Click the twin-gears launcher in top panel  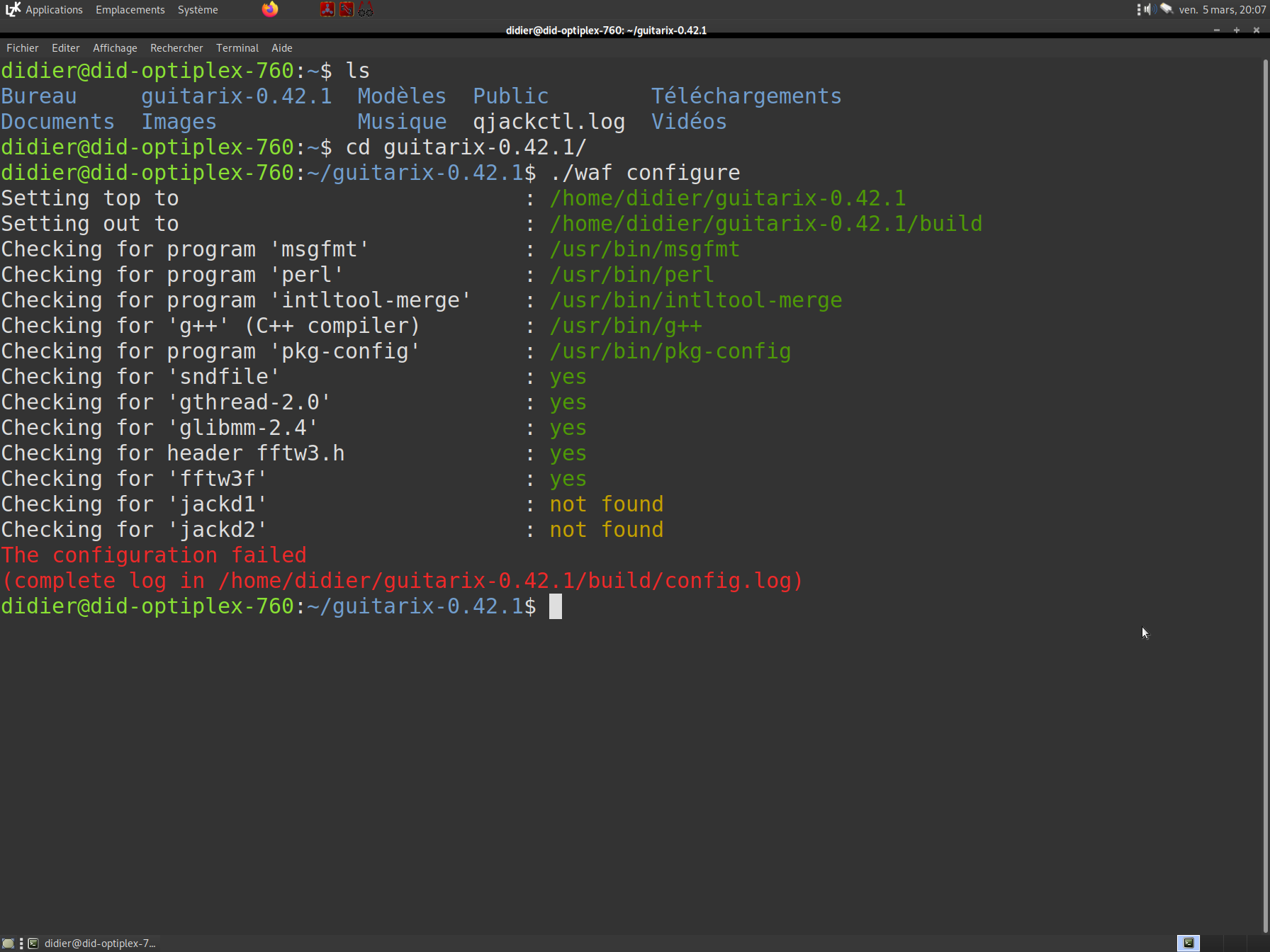click(366, 9)
